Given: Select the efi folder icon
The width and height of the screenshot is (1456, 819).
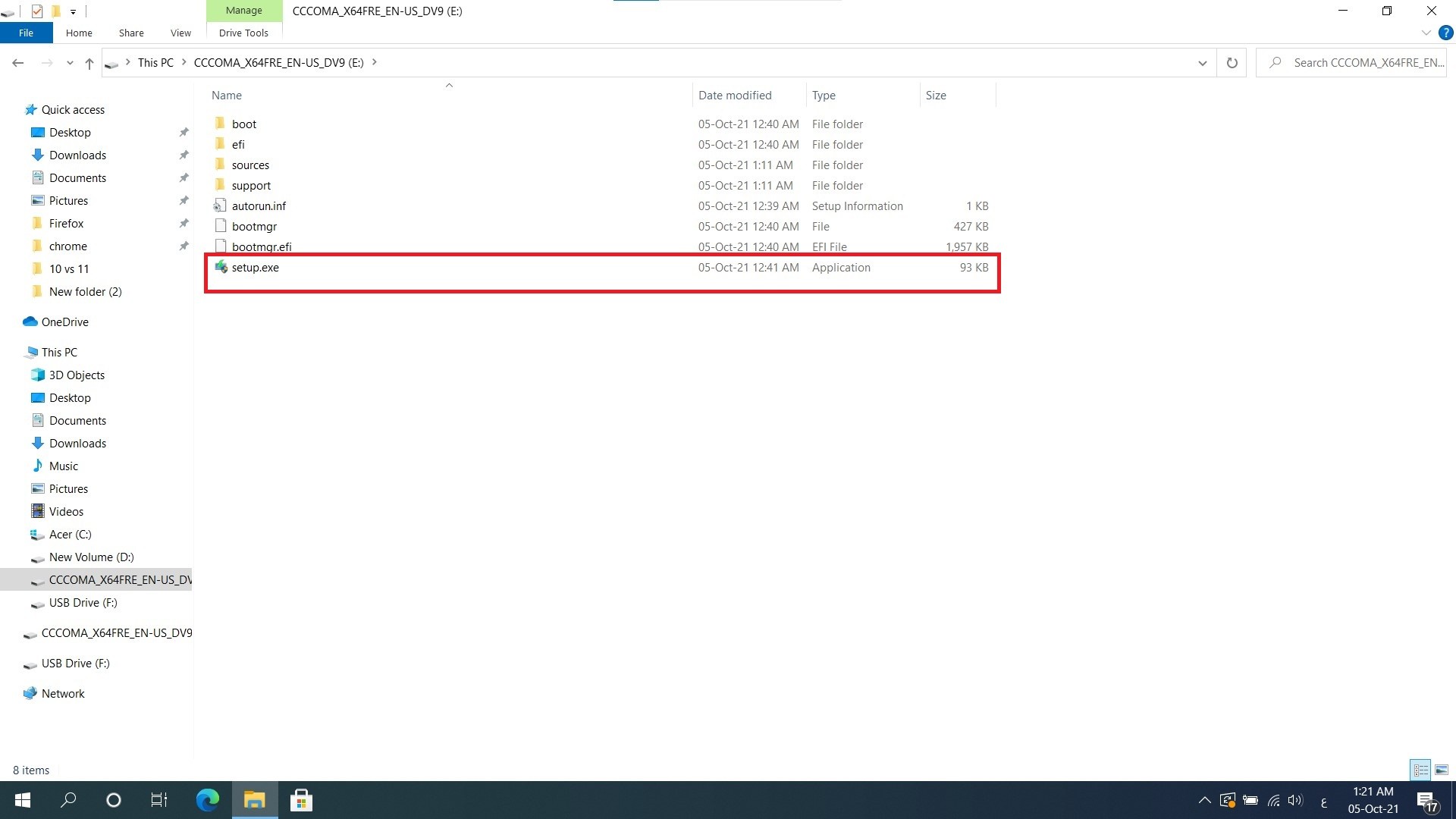Looking at the screenshot, I should [x=220, y=144].
